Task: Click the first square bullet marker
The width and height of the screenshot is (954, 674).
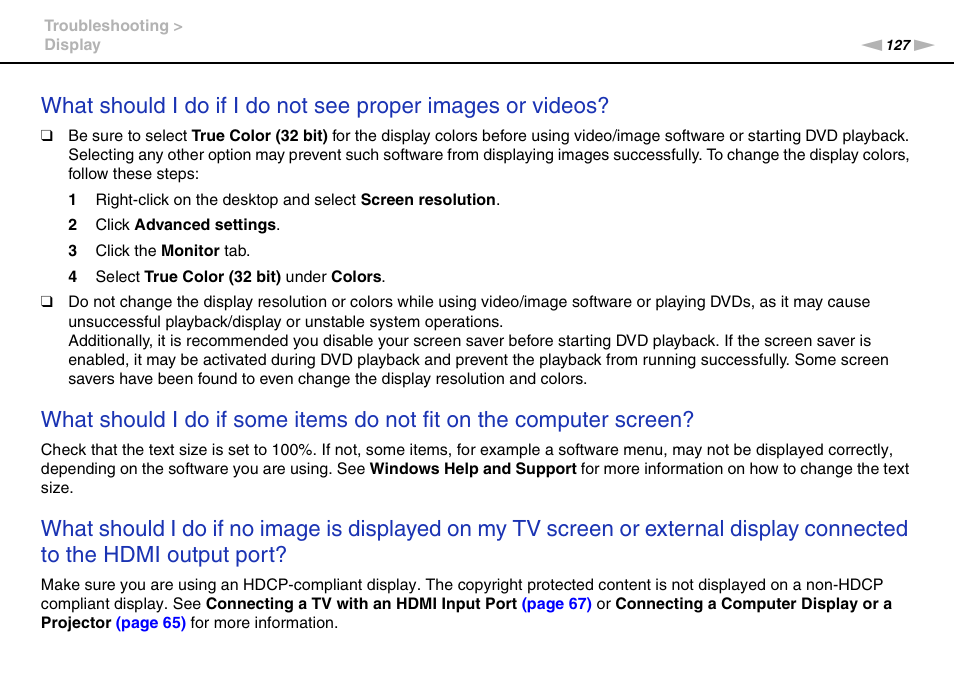Action: click(x=47, y=136)
